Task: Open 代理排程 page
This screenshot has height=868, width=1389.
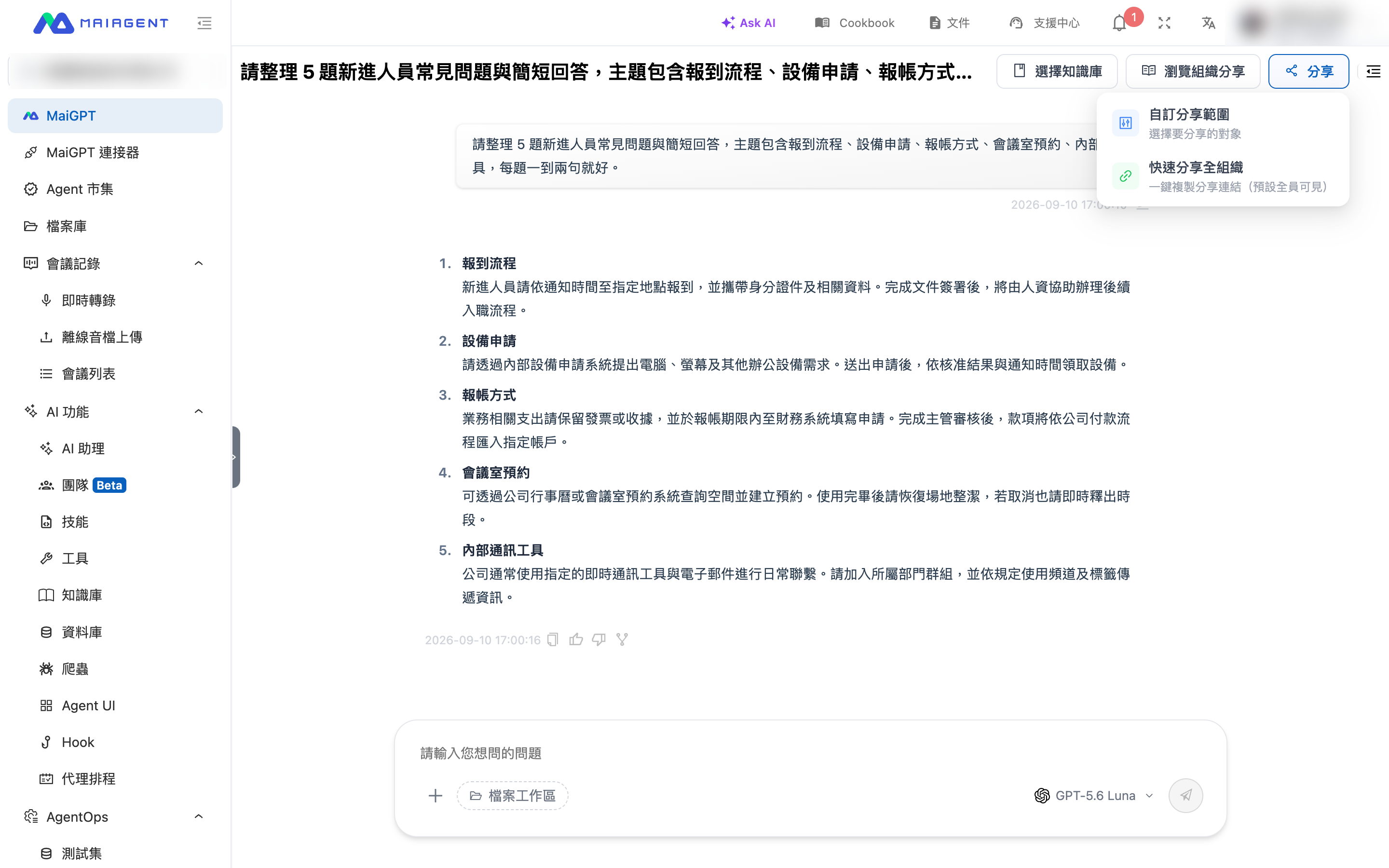Action: (x=115, y=779)
